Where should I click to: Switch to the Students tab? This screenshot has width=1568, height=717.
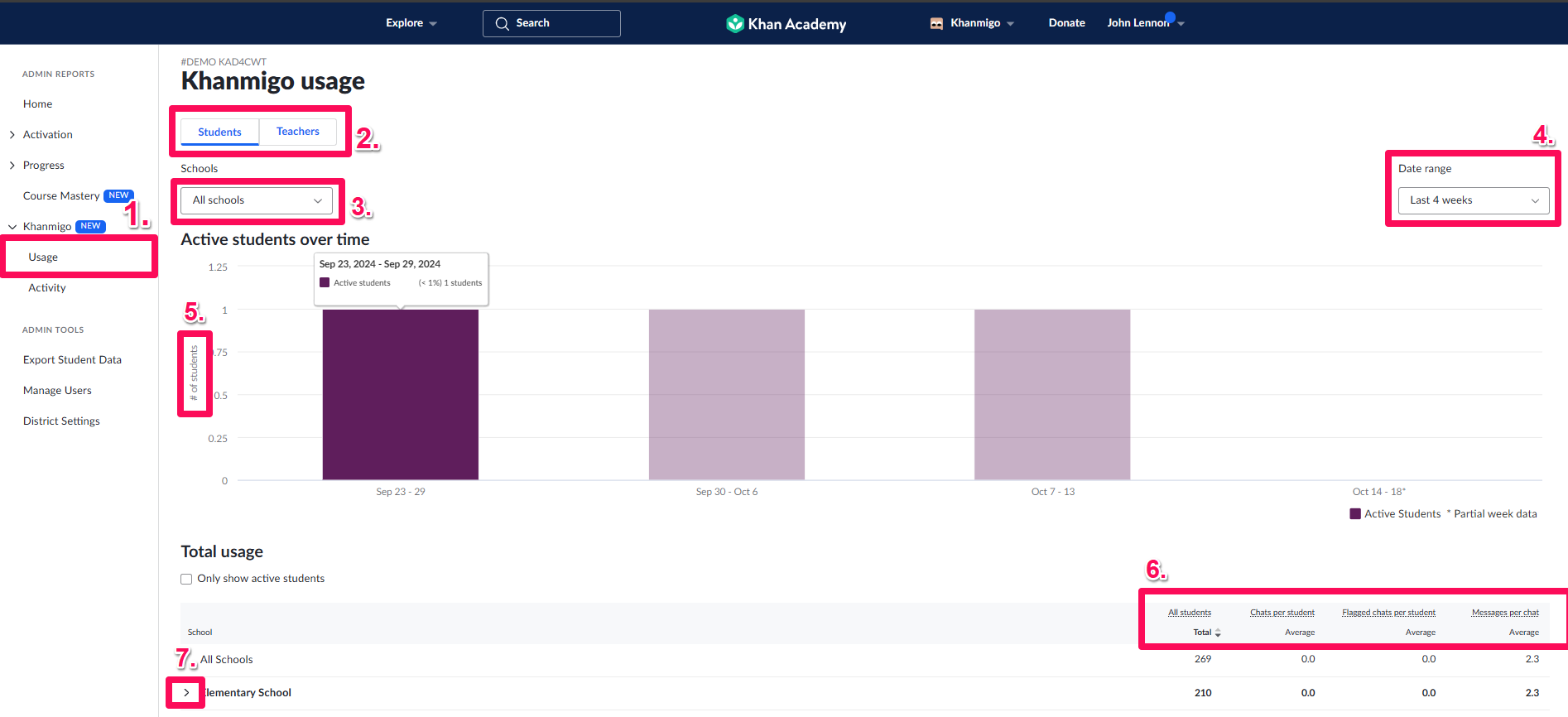tap(219, 132)
